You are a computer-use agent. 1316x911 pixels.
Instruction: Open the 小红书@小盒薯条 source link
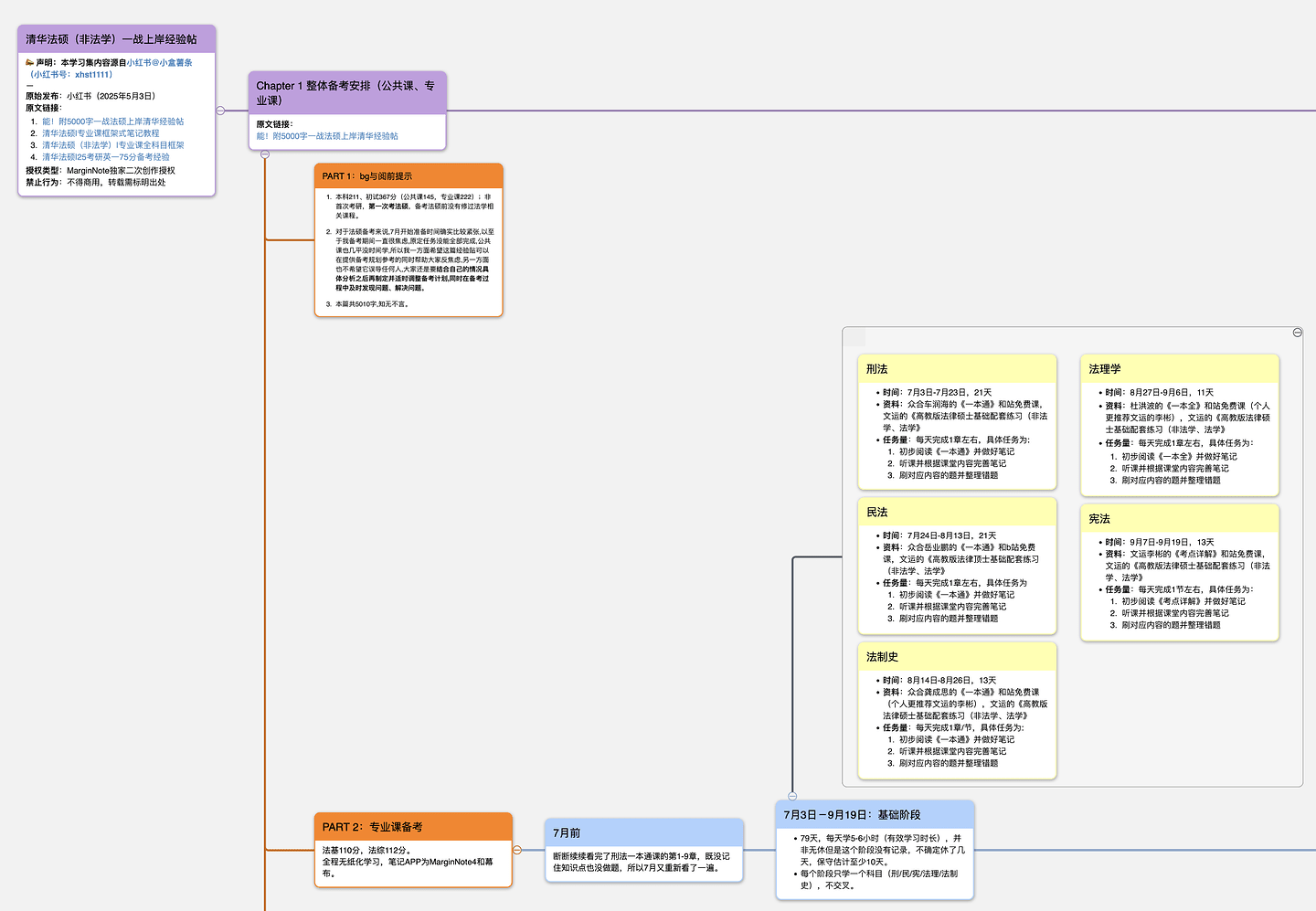[x=160, y=63]
